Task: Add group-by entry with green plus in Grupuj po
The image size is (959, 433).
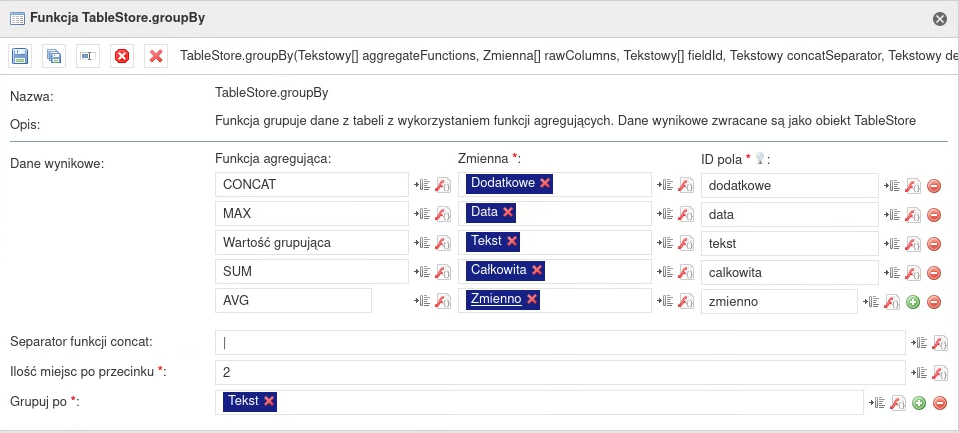Action: pos(919,402)
